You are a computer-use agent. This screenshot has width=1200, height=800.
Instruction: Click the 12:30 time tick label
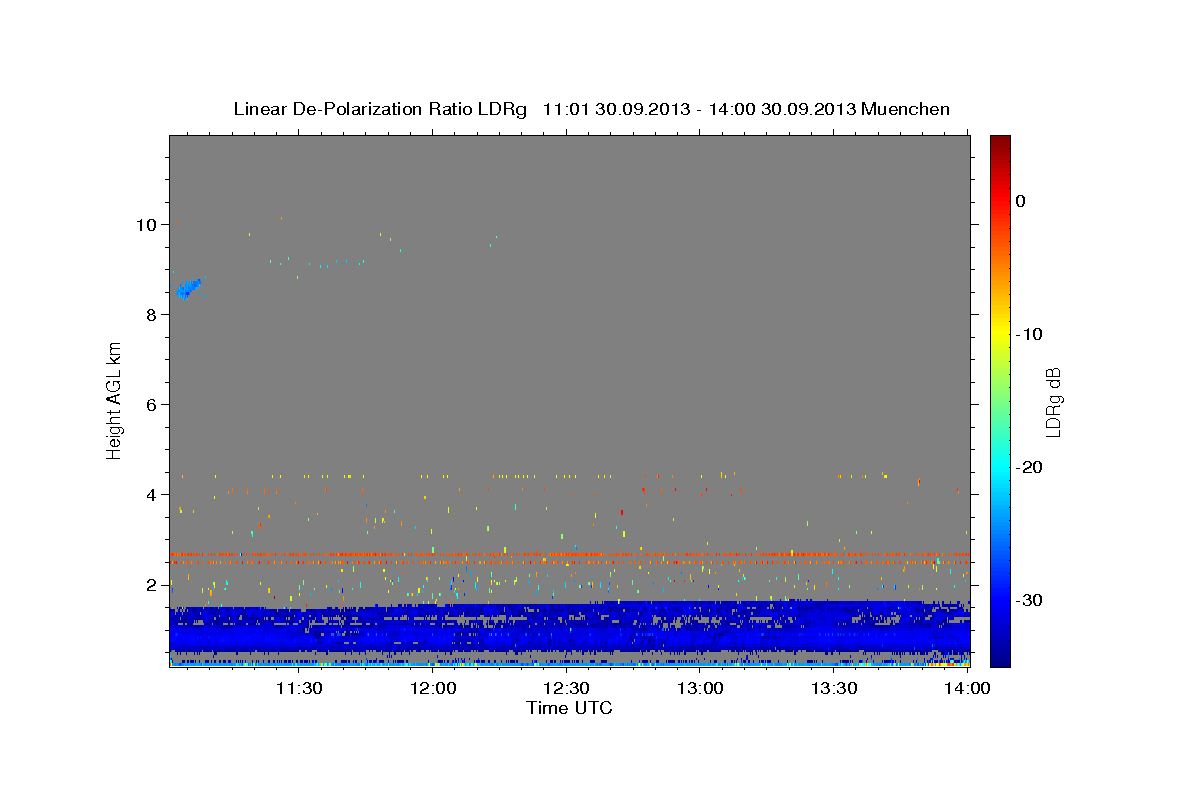566,688
